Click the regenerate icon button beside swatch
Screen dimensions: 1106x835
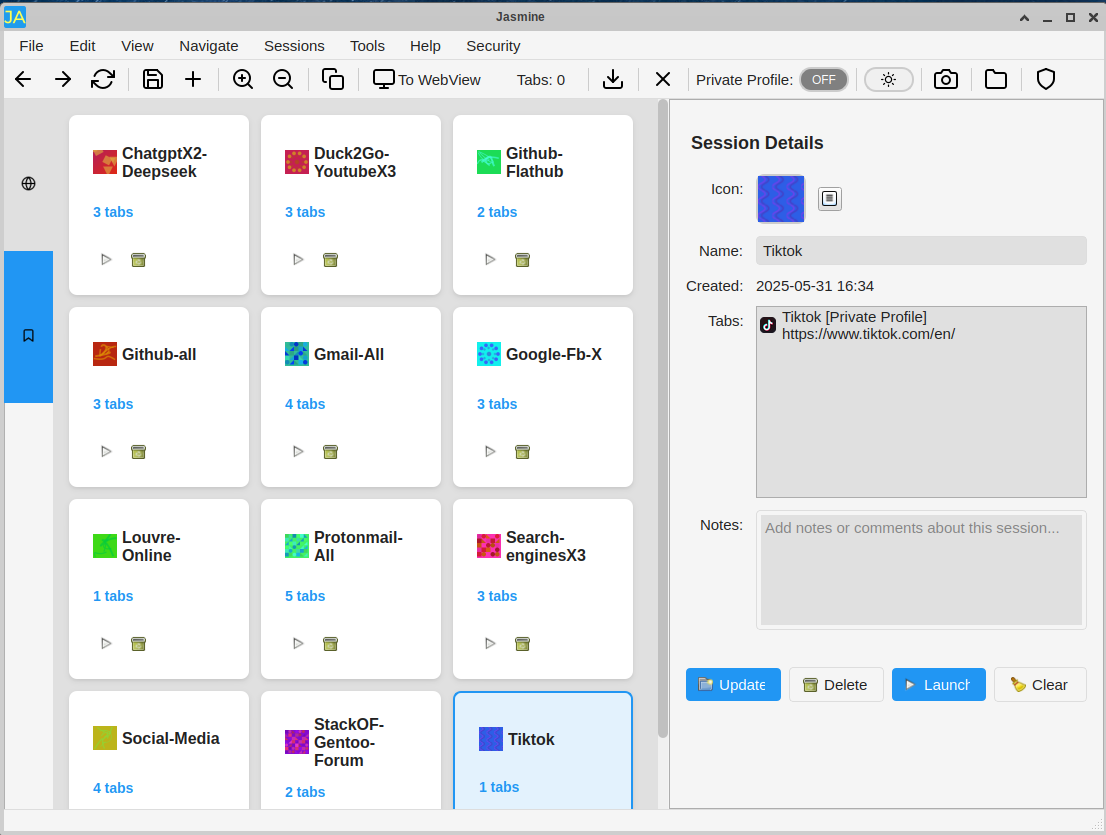[830, 198]
